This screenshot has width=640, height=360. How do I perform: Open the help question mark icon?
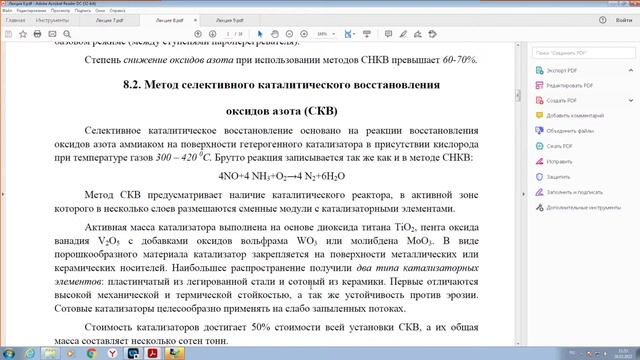click(x=602, y=20)
